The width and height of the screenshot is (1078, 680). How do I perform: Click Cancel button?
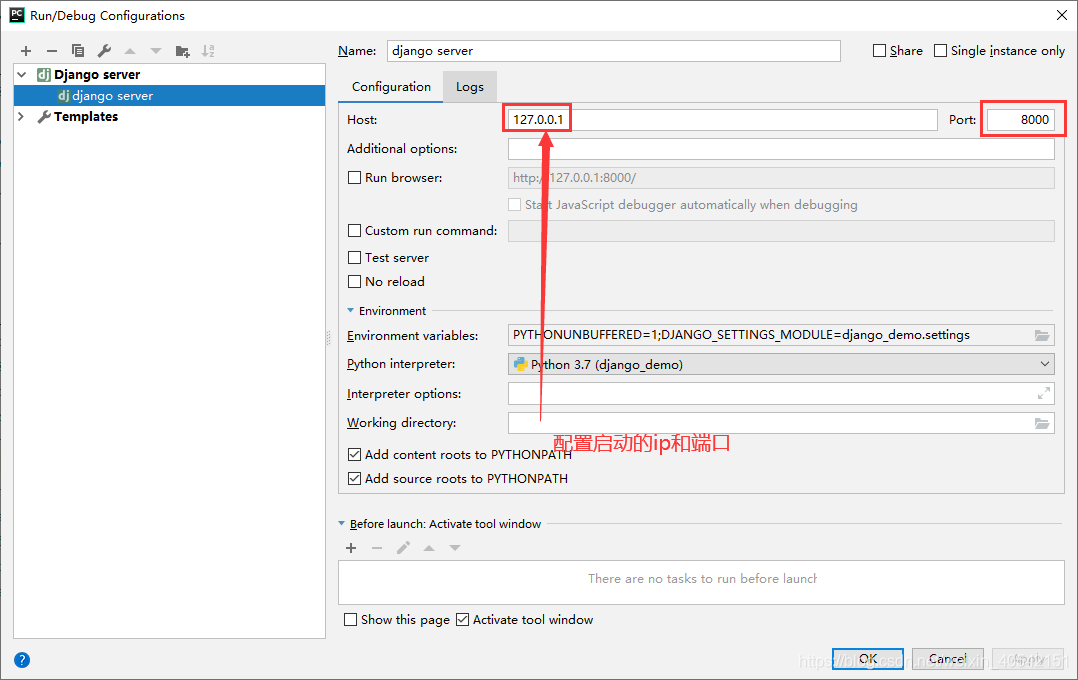pyautogui.click(x=947, y=659)
